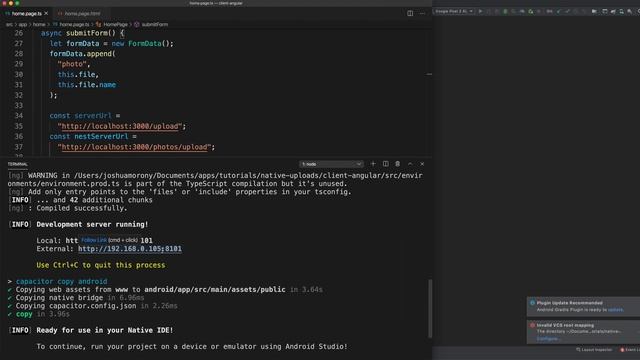Open the http://localhost:3000/upload URL in code
Image resolution: width=640 pixels, height=360 pixels.
point(120,126)
